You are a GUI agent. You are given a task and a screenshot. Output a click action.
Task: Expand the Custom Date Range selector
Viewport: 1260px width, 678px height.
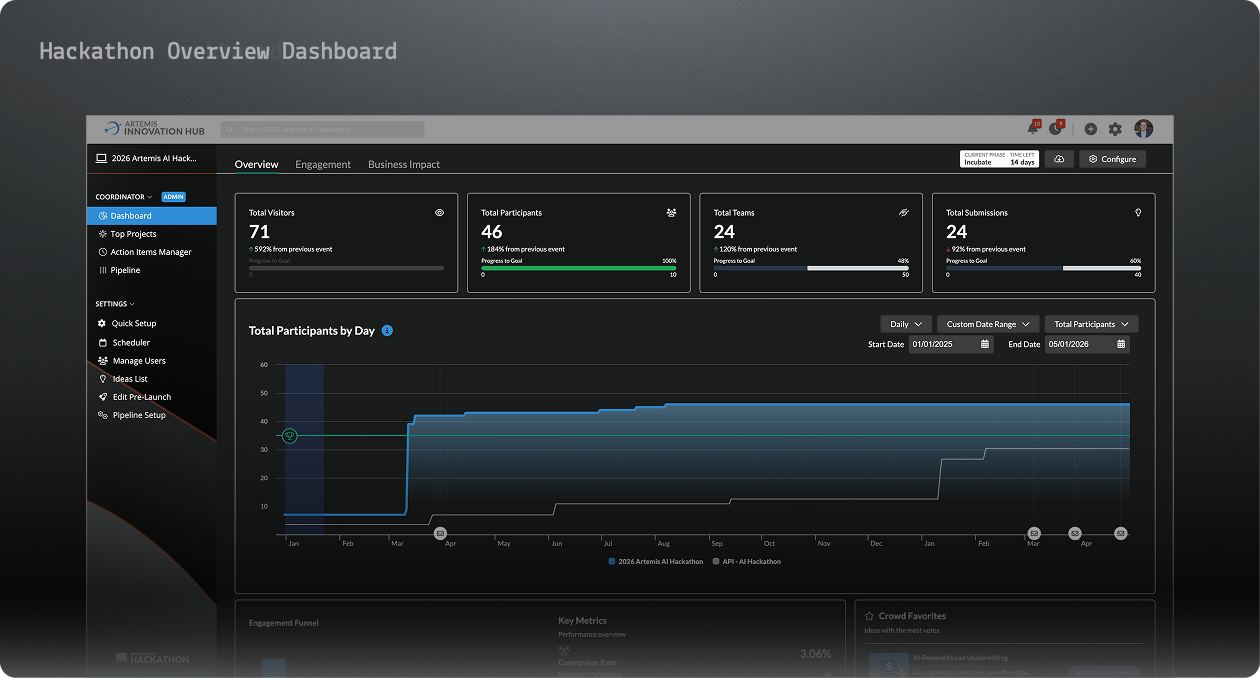987,323
